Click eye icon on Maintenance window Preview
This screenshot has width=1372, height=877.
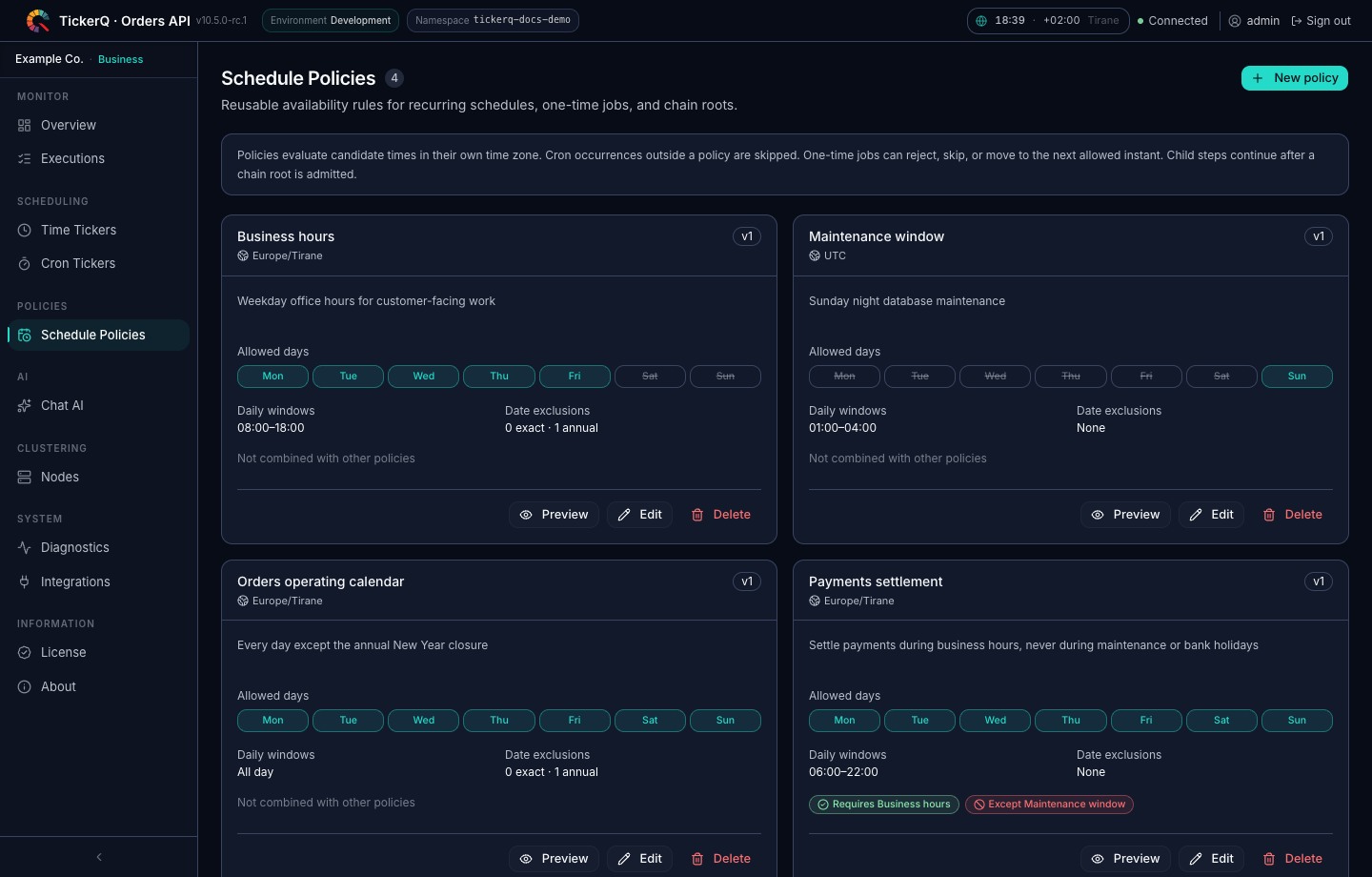(1098, 515)
